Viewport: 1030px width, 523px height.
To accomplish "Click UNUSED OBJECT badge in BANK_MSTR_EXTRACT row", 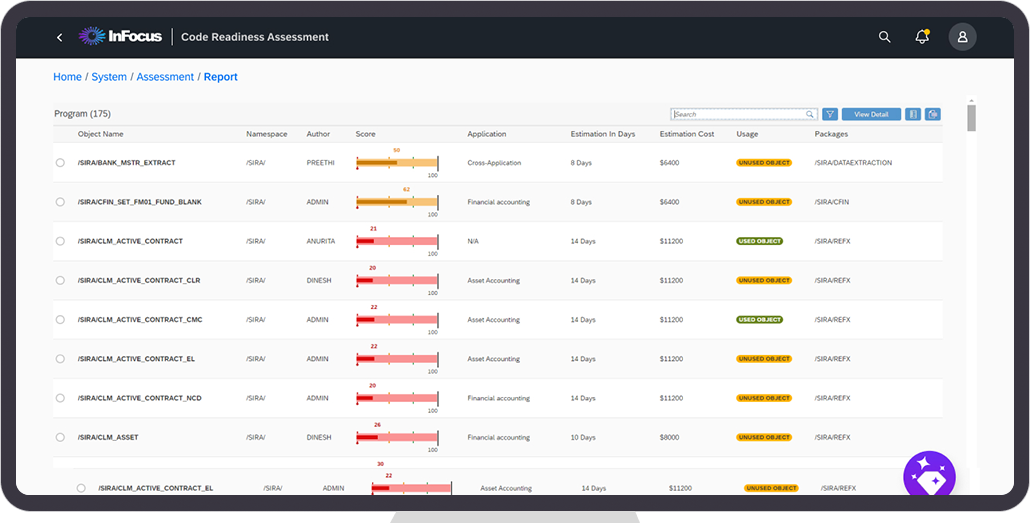I will click(764, 162).
